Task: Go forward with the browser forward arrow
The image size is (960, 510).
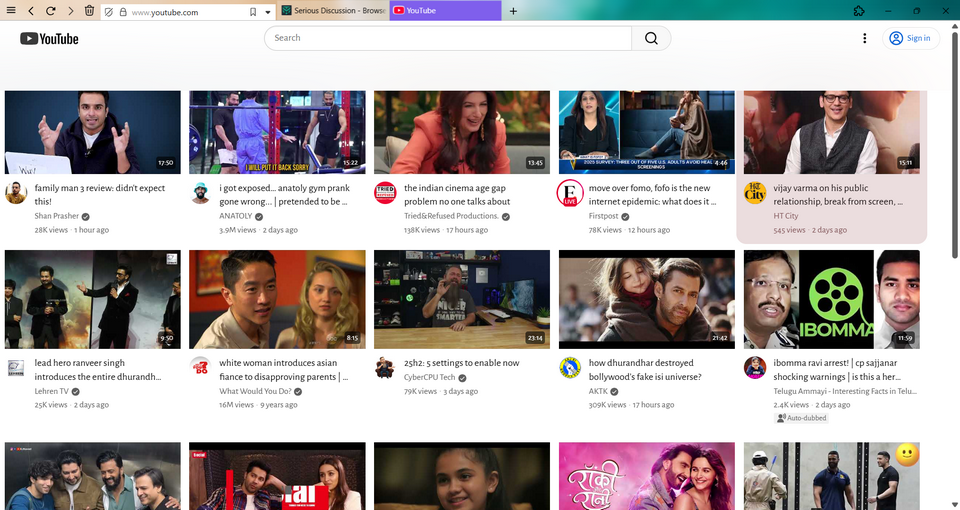Action: click(70, 11)
